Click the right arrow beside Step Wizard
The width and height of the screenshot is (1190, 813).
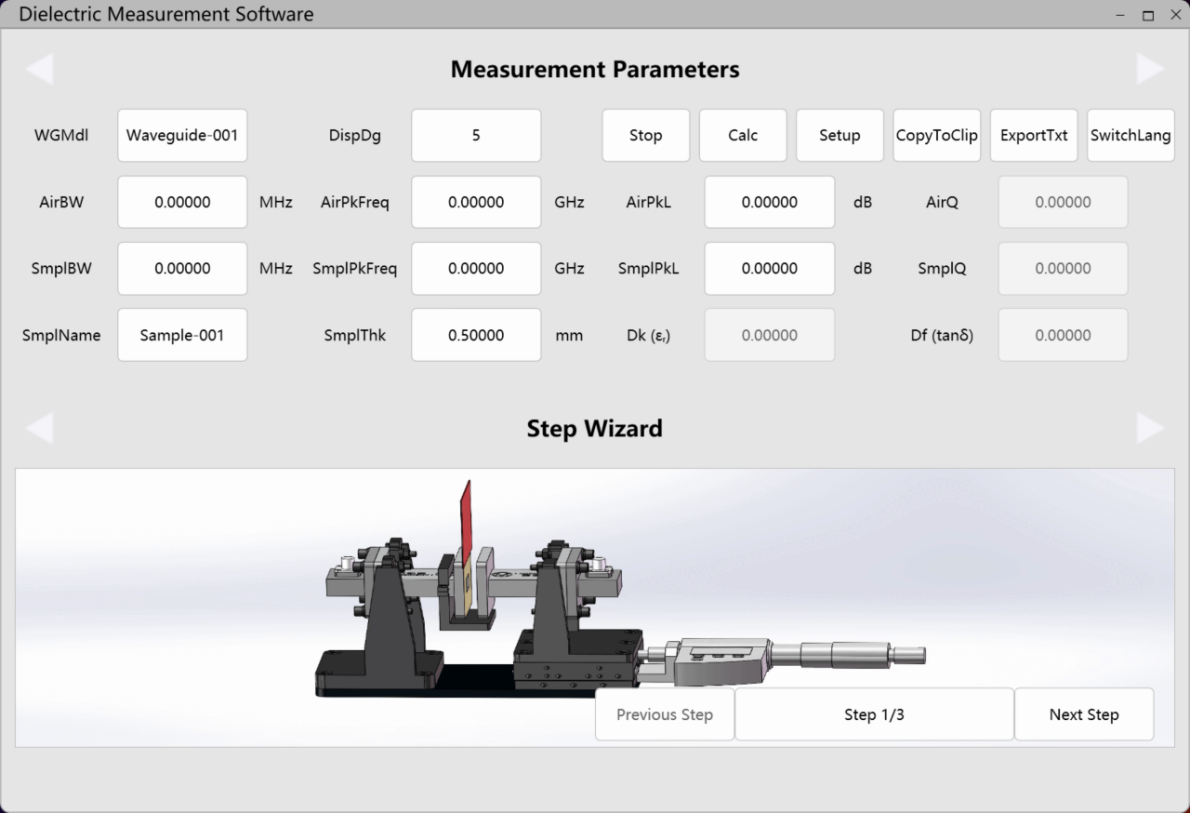pyautogui.click(x=1151, y=428)
